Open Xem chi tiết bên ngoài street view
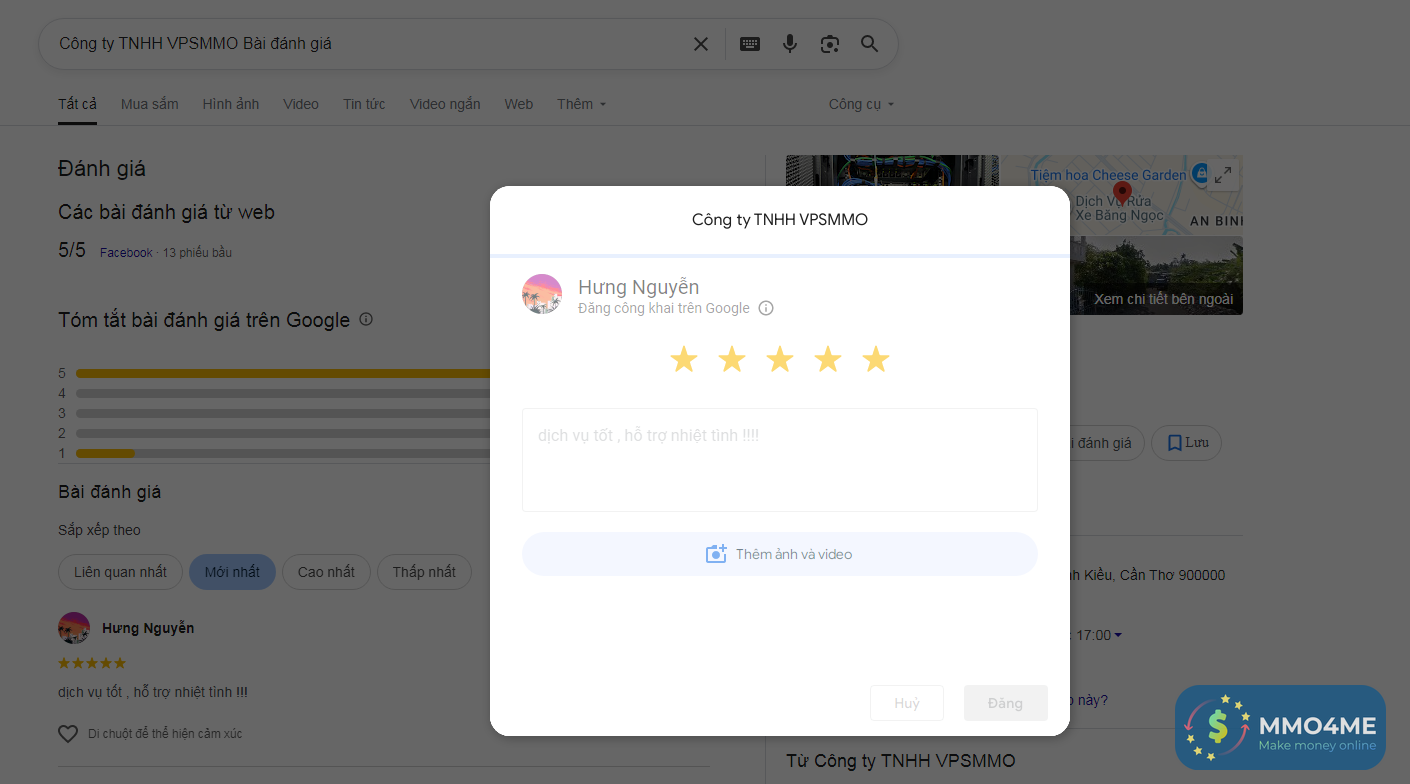The height and width of the screenshot is (784, 1410). [1158, 276]
